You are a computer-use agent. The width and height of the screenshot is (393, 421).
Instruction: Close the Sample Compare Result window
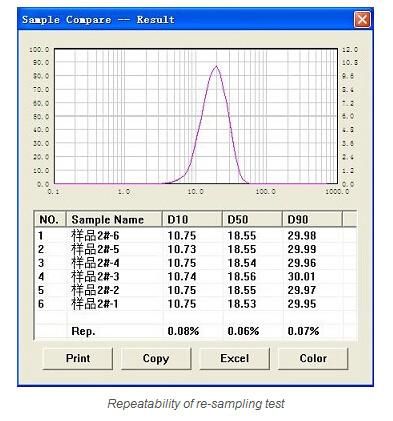(x=362, y=20)
